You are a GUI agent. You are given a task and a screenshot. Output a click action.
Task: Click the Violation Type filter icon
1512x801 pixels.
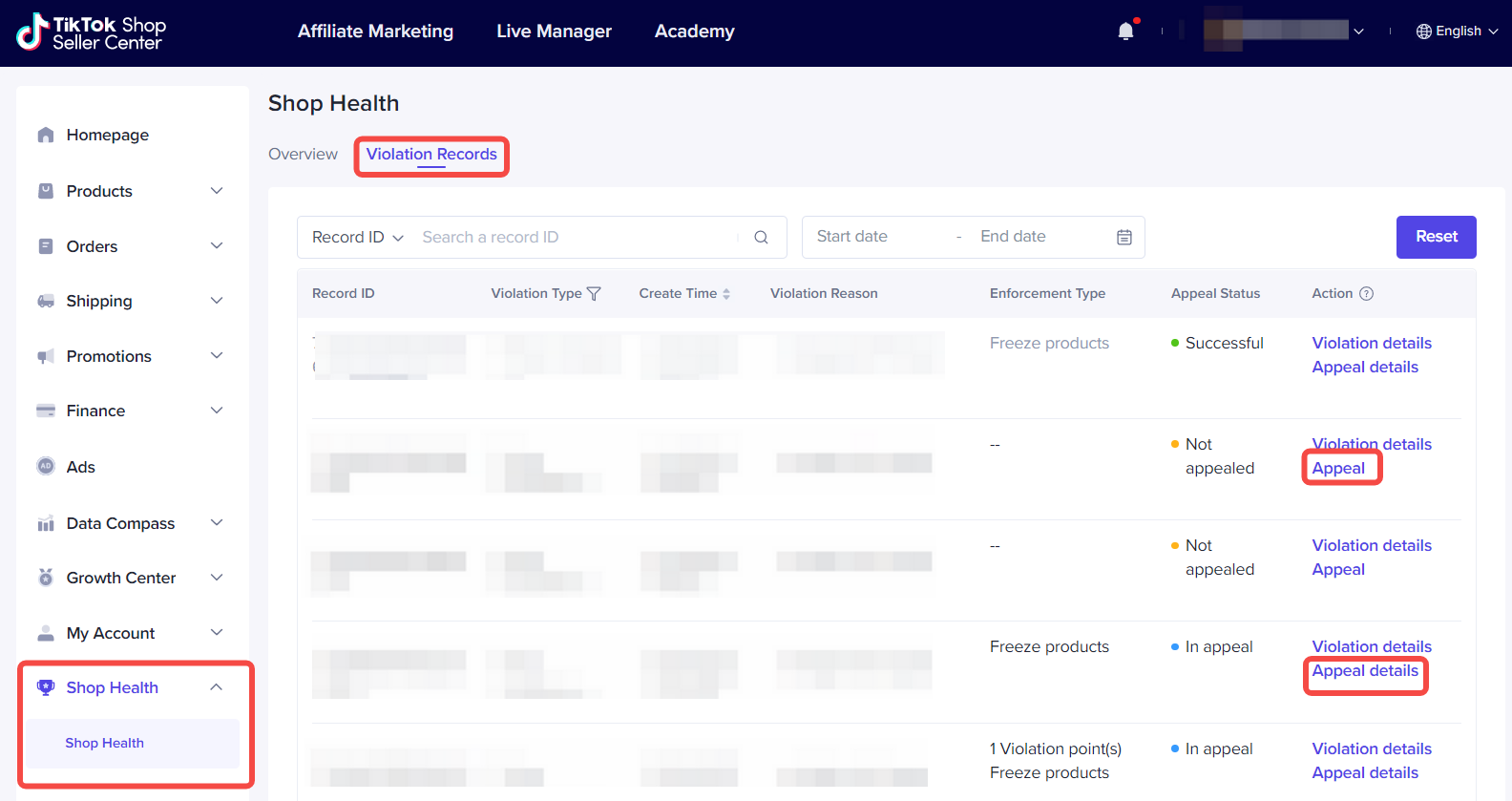click(x=594, y=294)
